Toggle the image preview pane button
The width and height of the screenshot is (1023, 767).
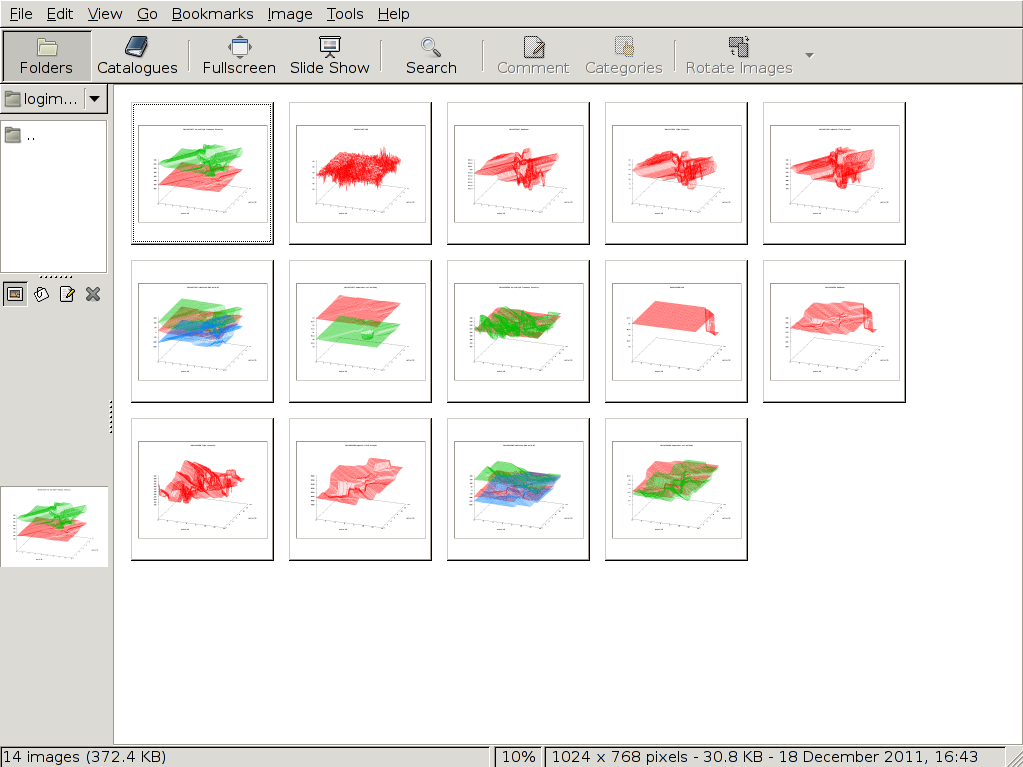15,294
